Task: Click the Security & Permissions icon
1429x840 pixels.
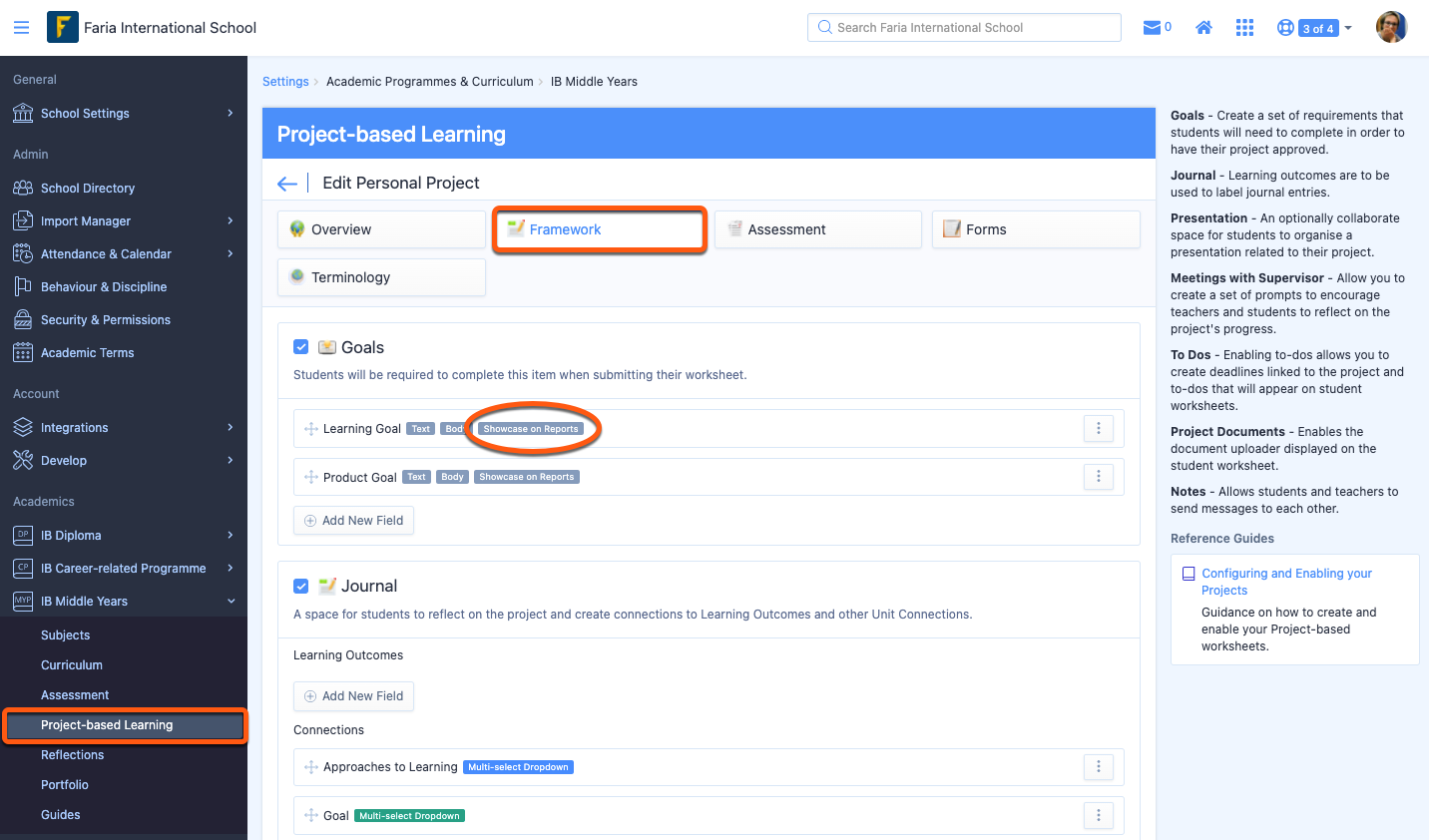Action: 23,319
